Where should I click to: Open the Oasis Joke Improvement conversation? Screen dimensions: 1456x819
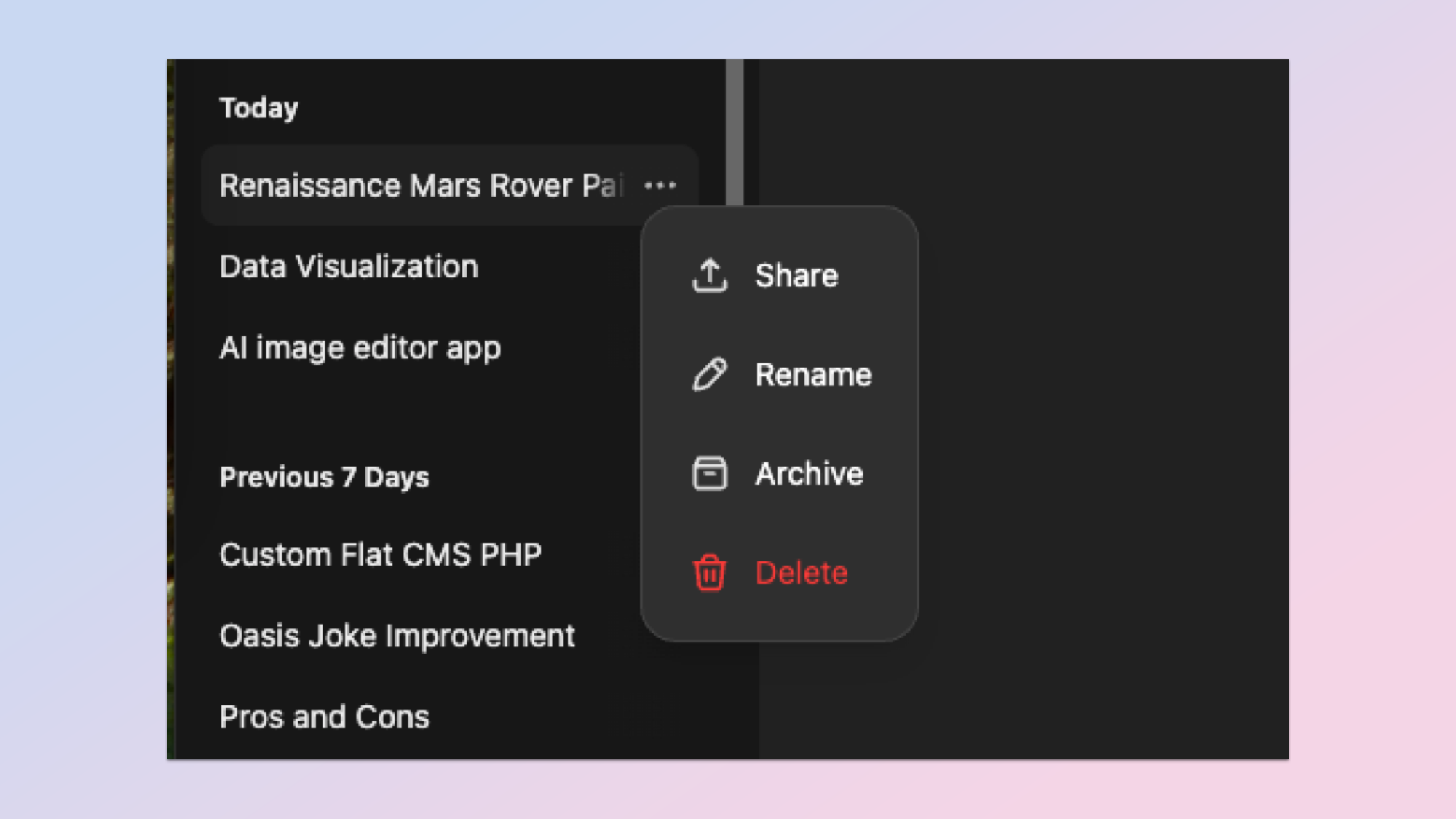(397, 636)
